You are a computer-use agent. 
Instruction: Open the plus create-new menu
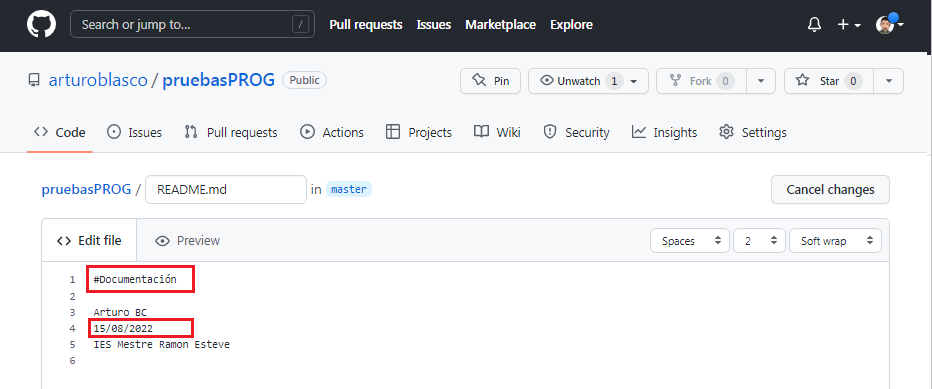(849, 24)
